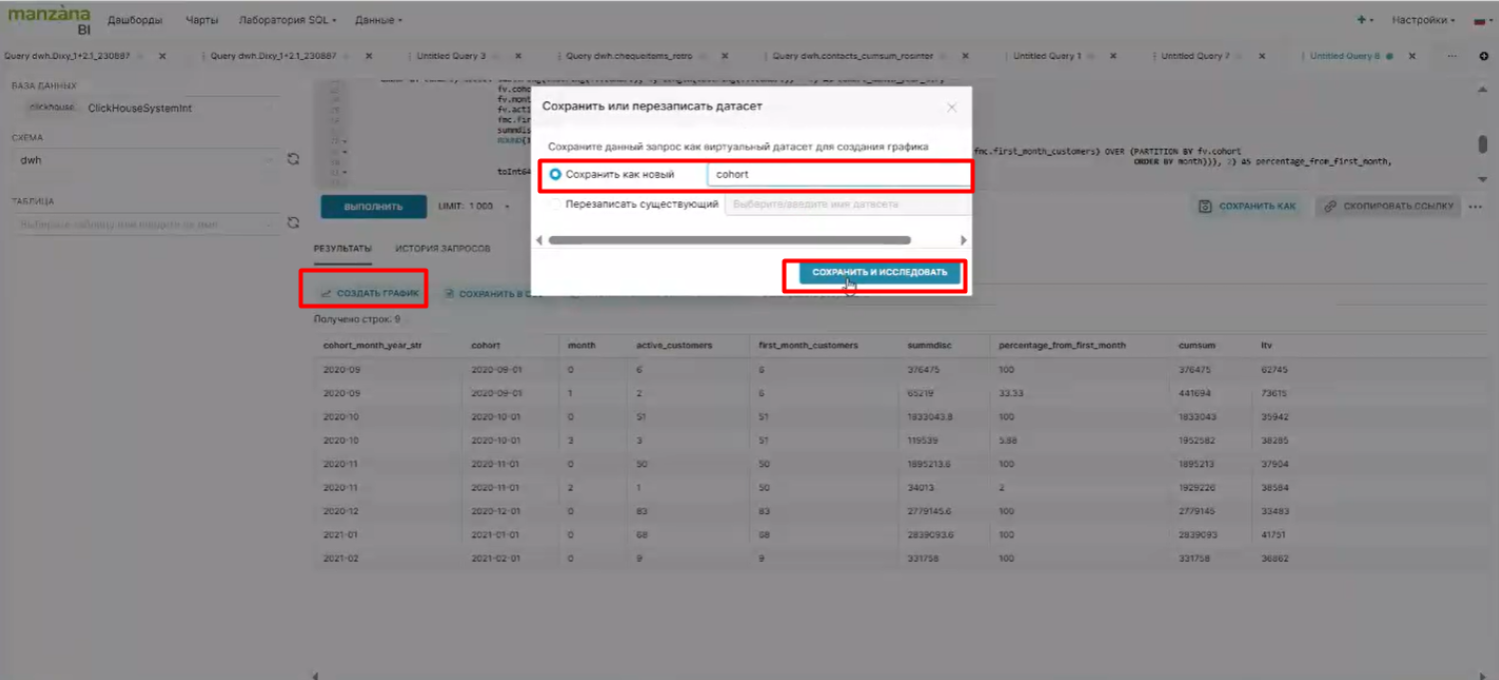Click the dialog horizontal scrollbar thumb
Screen dimensions: 1499x680
pos(729,240)
